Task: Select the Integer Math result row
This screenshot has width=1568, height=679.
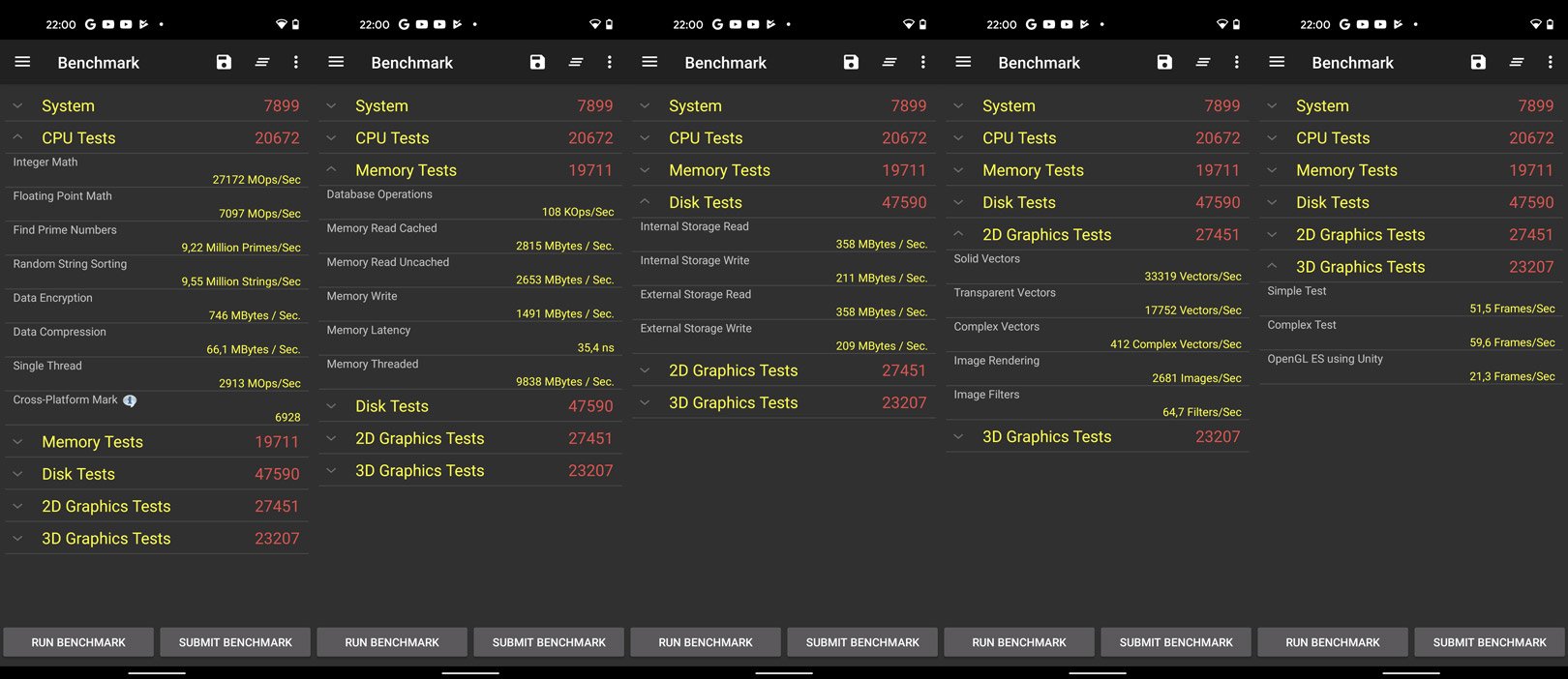Action: point(157,171)
